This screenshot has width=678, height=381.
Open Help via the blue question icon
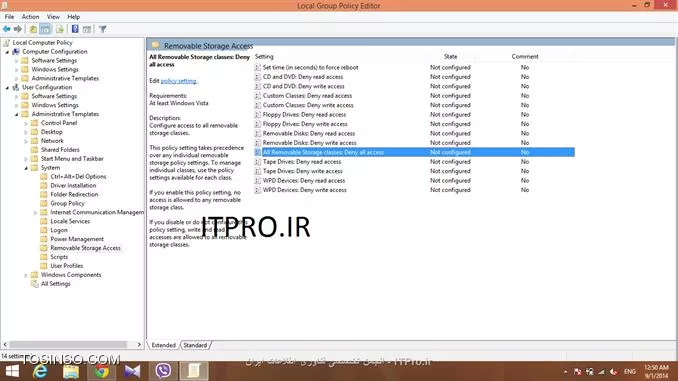pyautogui.click(x=75, y=29)
